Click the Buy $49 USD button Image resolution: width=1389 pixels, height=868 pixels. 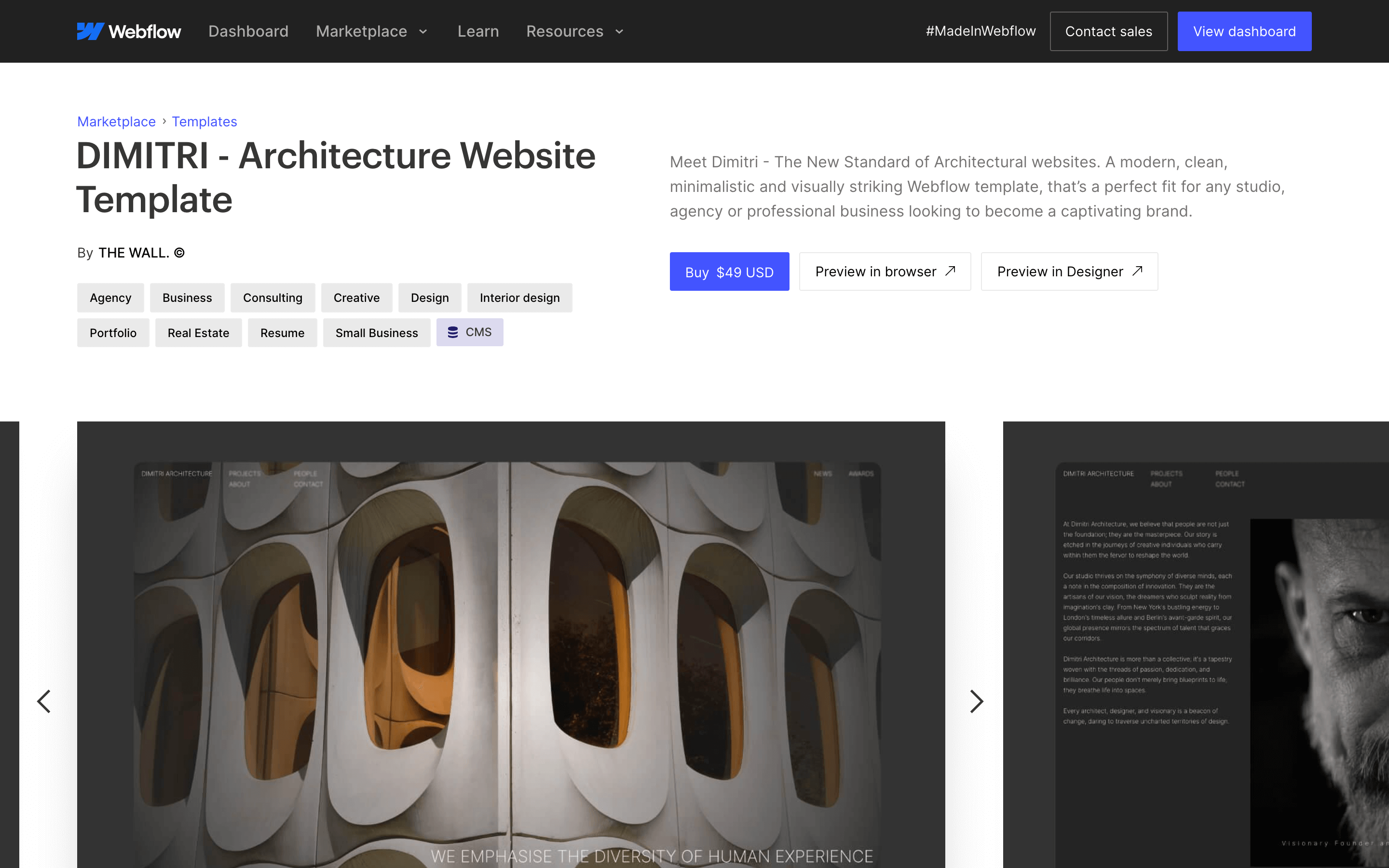[729, 271]
